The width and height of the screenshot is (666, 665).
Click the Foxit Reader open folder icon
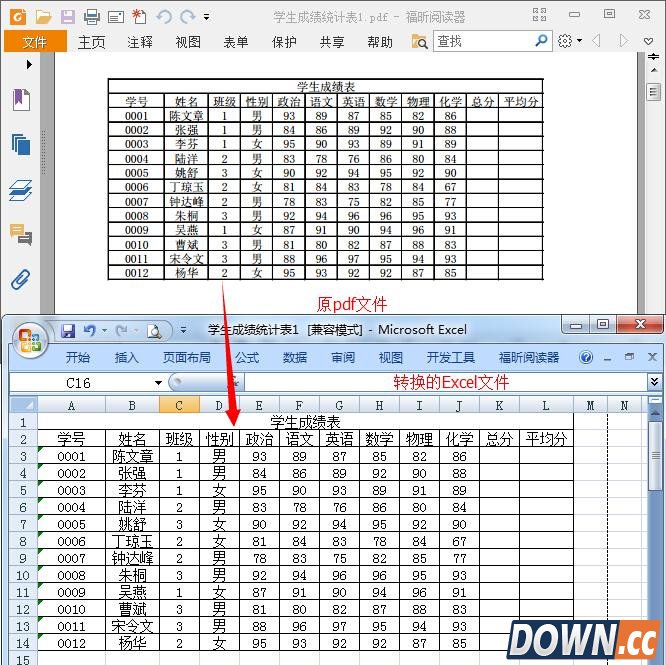(x=43, y=17)
